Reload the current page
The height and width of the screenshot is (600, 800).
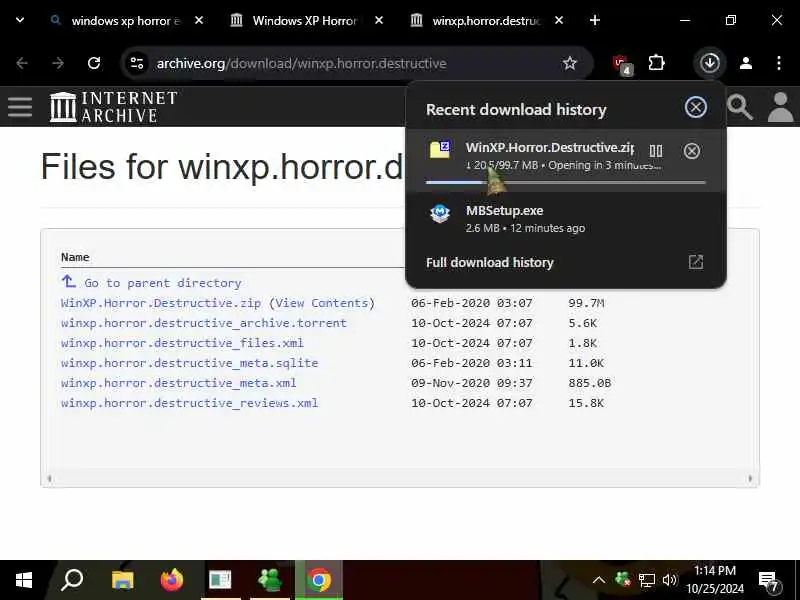point(94,63)
